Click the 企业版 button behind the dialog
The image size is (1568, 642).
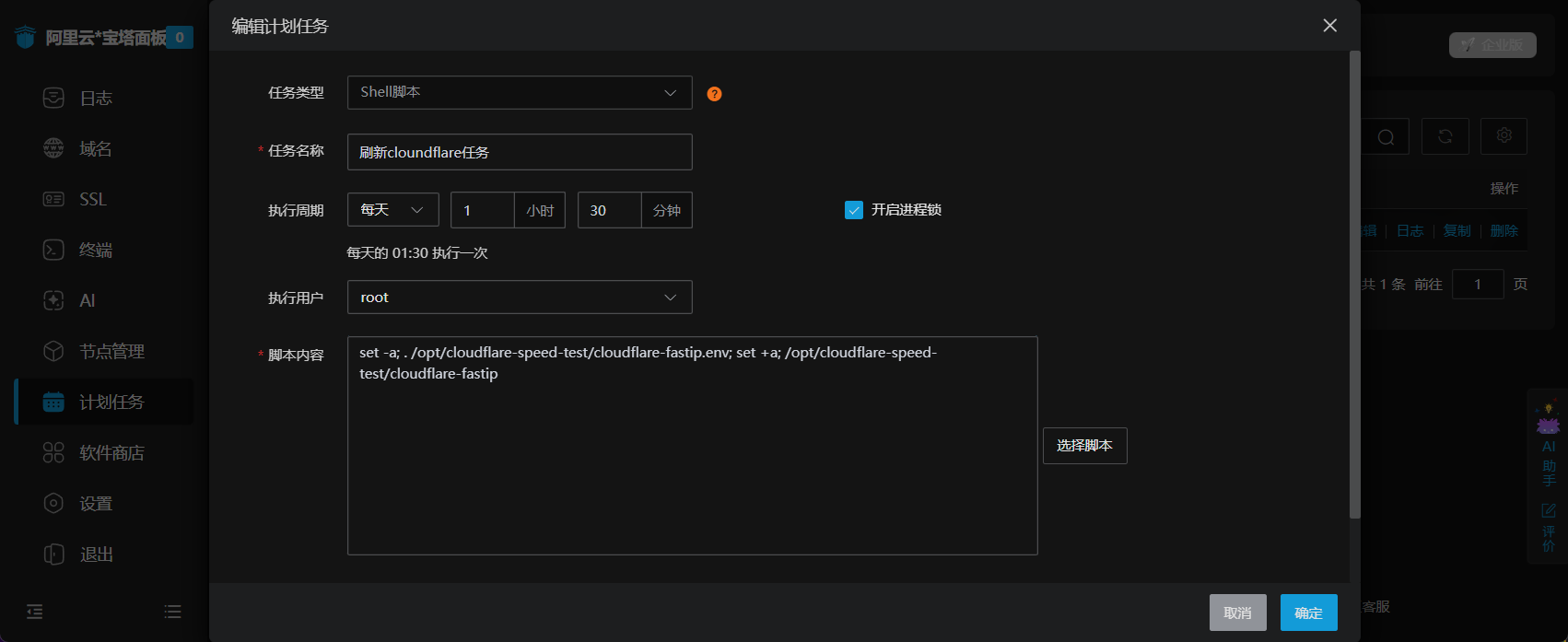[1492, 45]
